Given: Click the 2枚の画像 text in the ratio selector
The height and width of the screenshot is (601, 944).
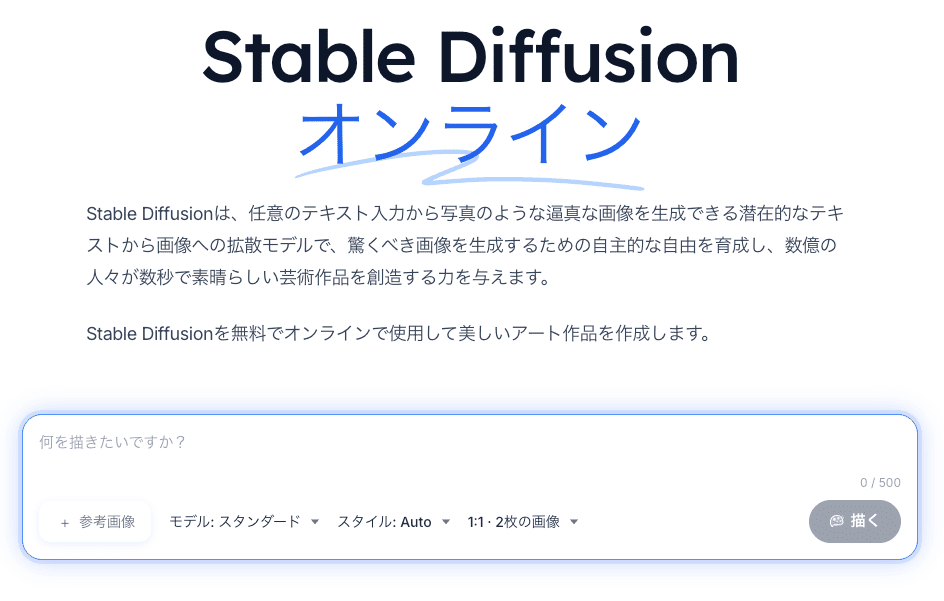Looking at the screenshot, I should click(531, 522).
